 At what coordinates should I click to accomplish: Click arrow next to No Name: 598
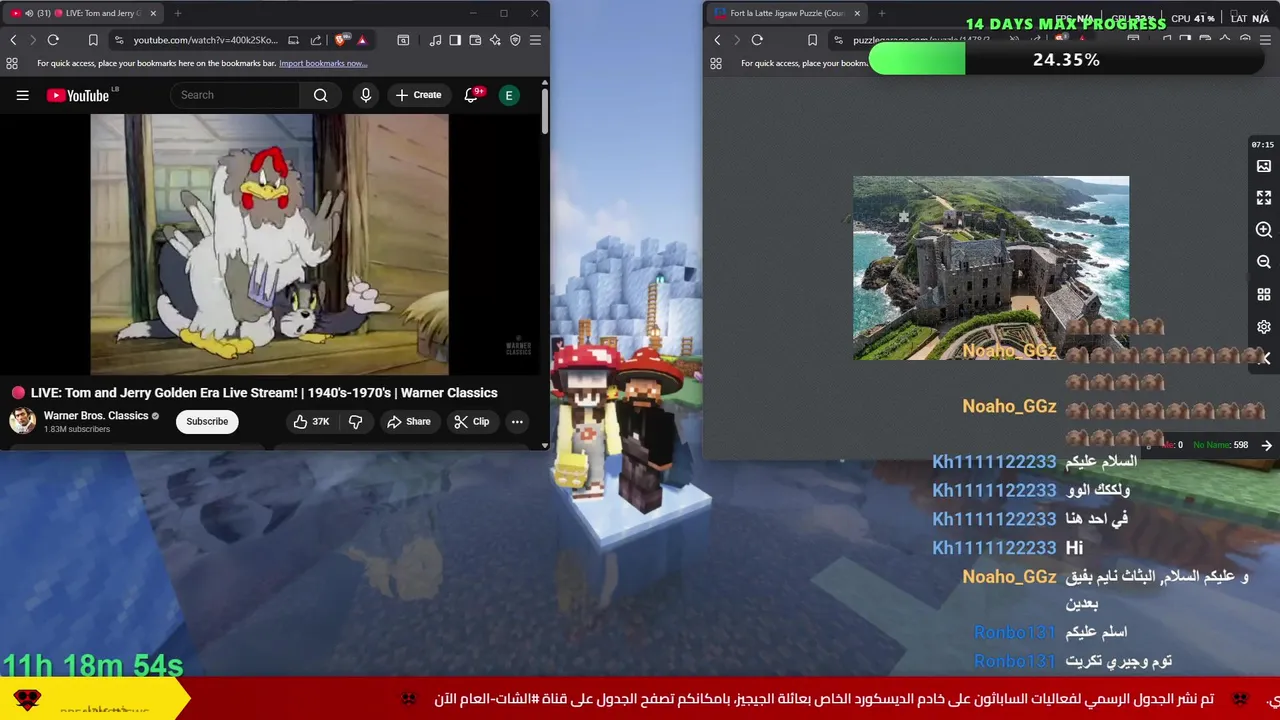pyautogui.click(x=1267, y=445)
